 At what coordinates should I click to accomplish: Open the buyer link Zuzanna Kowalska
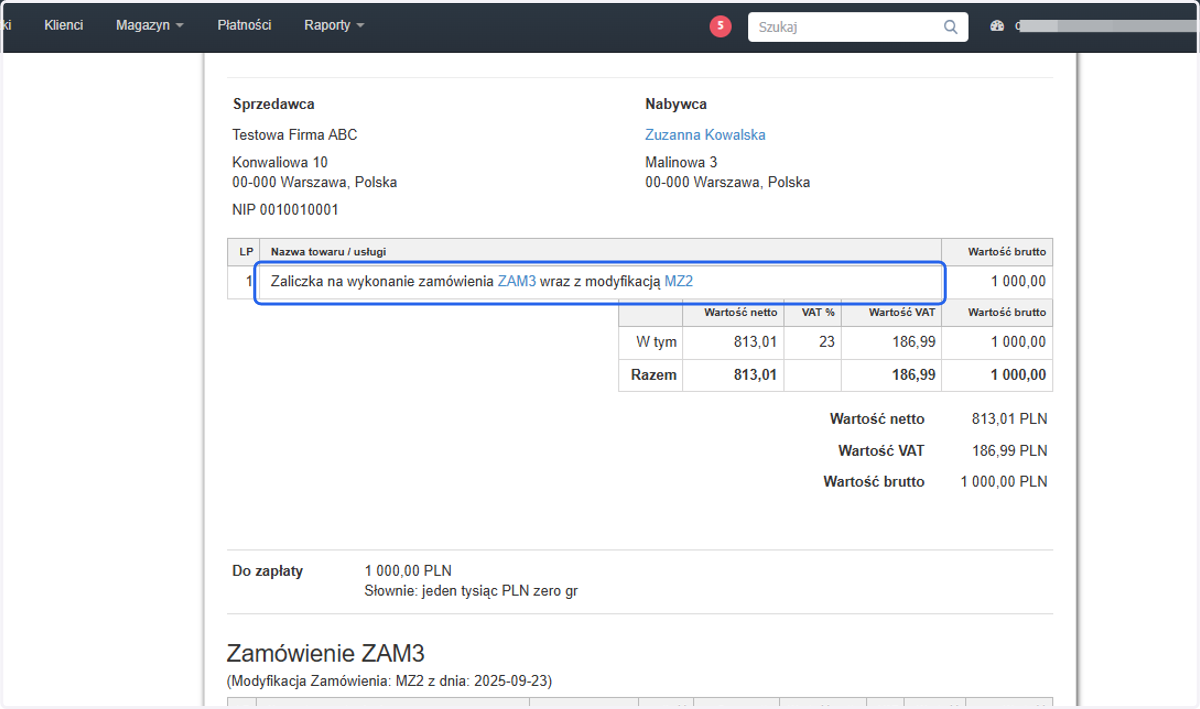[705, 135]
